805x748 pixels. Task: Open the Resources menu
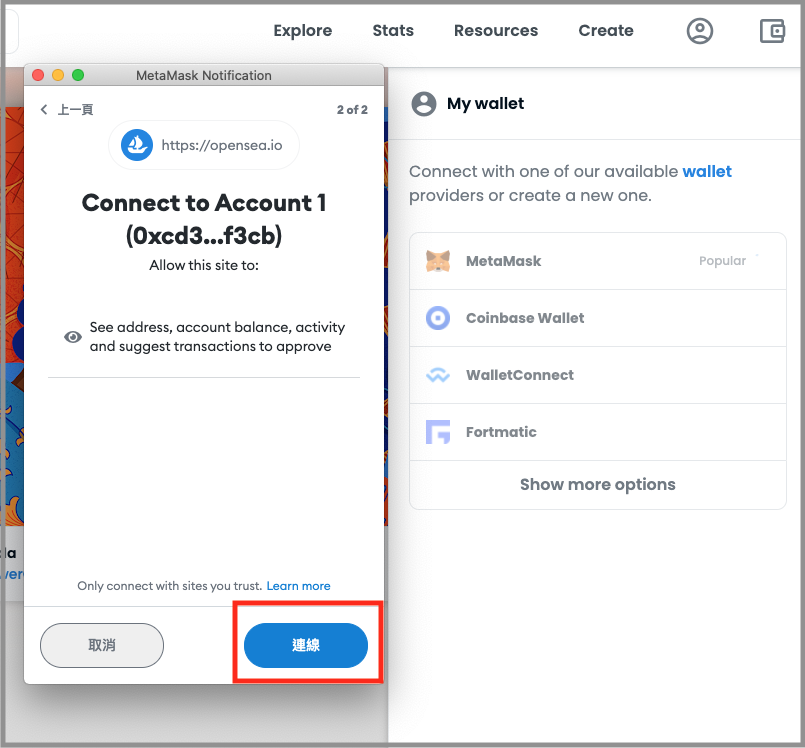click(496, 30)
